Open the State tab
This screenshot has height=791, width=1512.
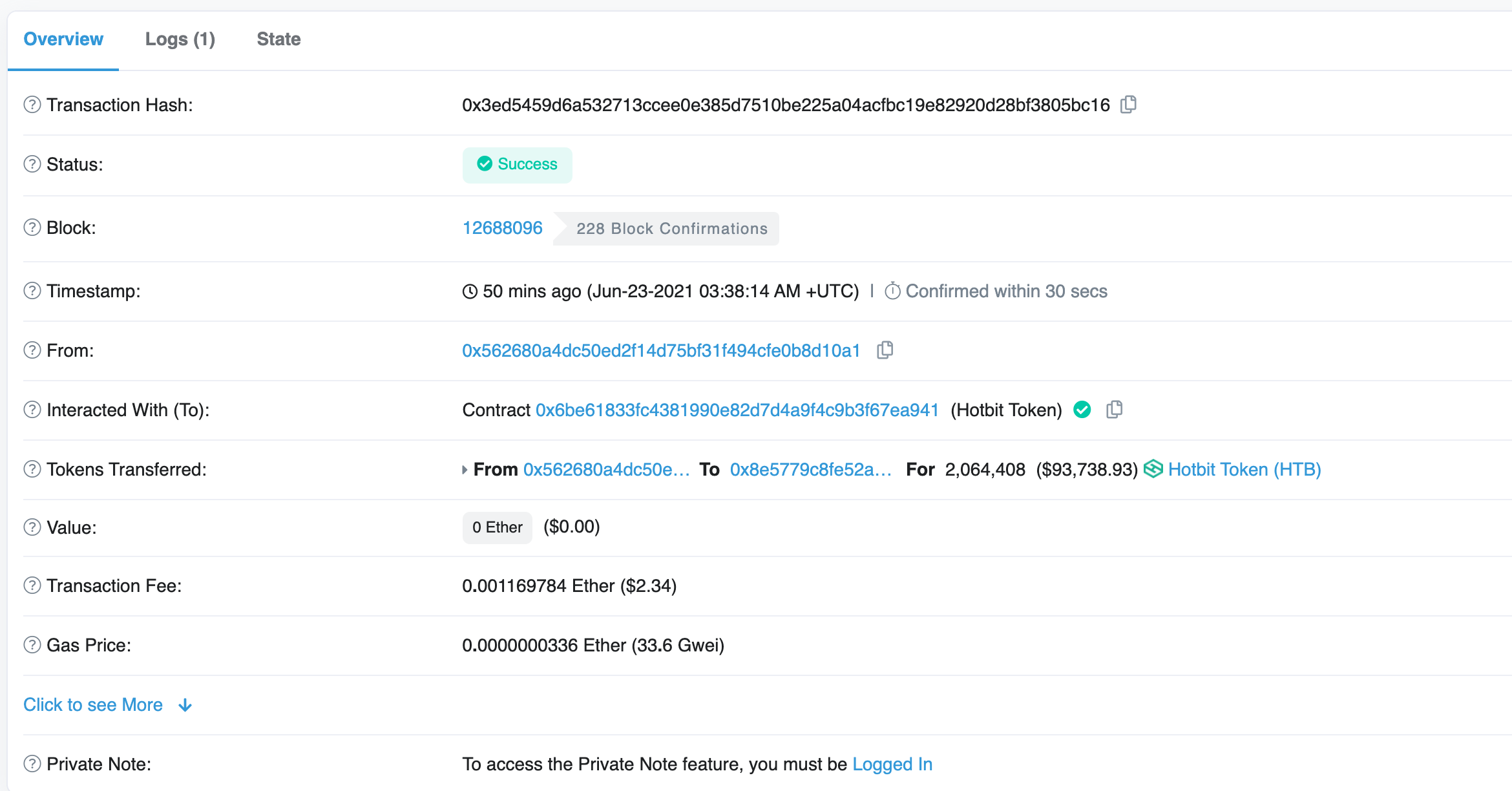pyautogui.click(x=278, y=39)
